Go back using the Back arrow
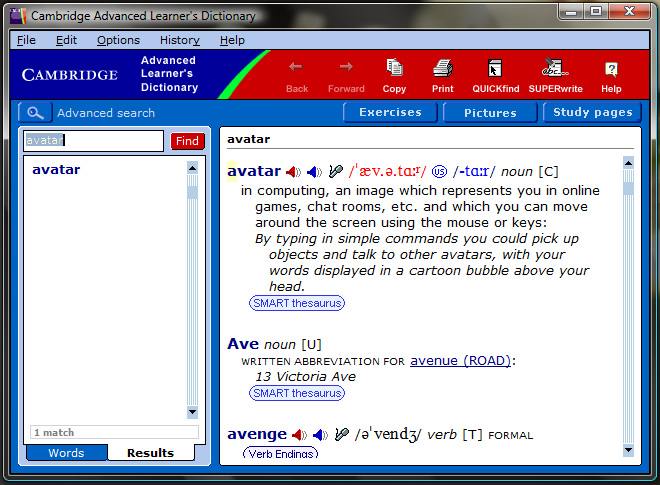 pyautogui.click(x=296, y=76)
